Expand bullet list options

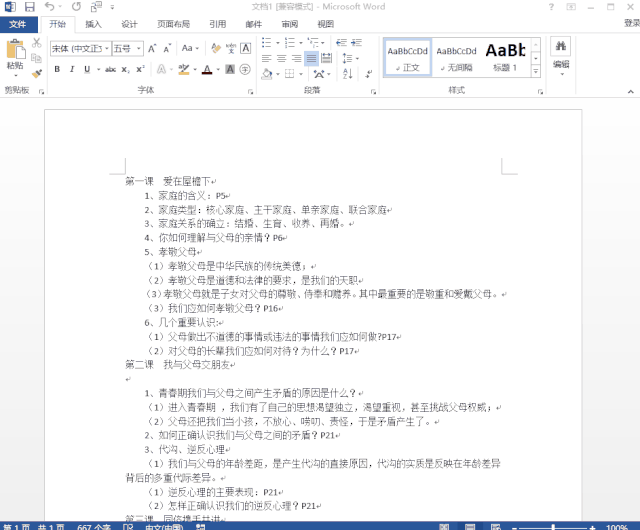click(x=278, y=42)
